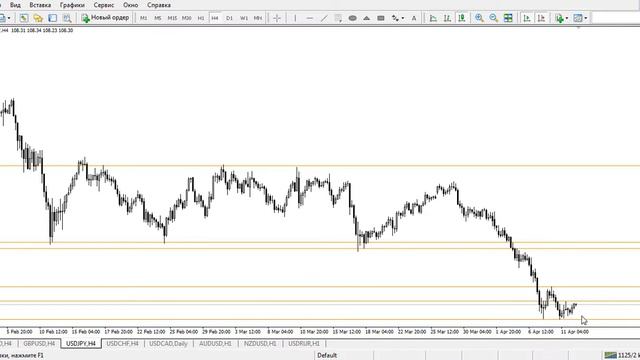Switch to NZDUSD,H1 chart tab
The image size is (640, 360).
point(260,344)
